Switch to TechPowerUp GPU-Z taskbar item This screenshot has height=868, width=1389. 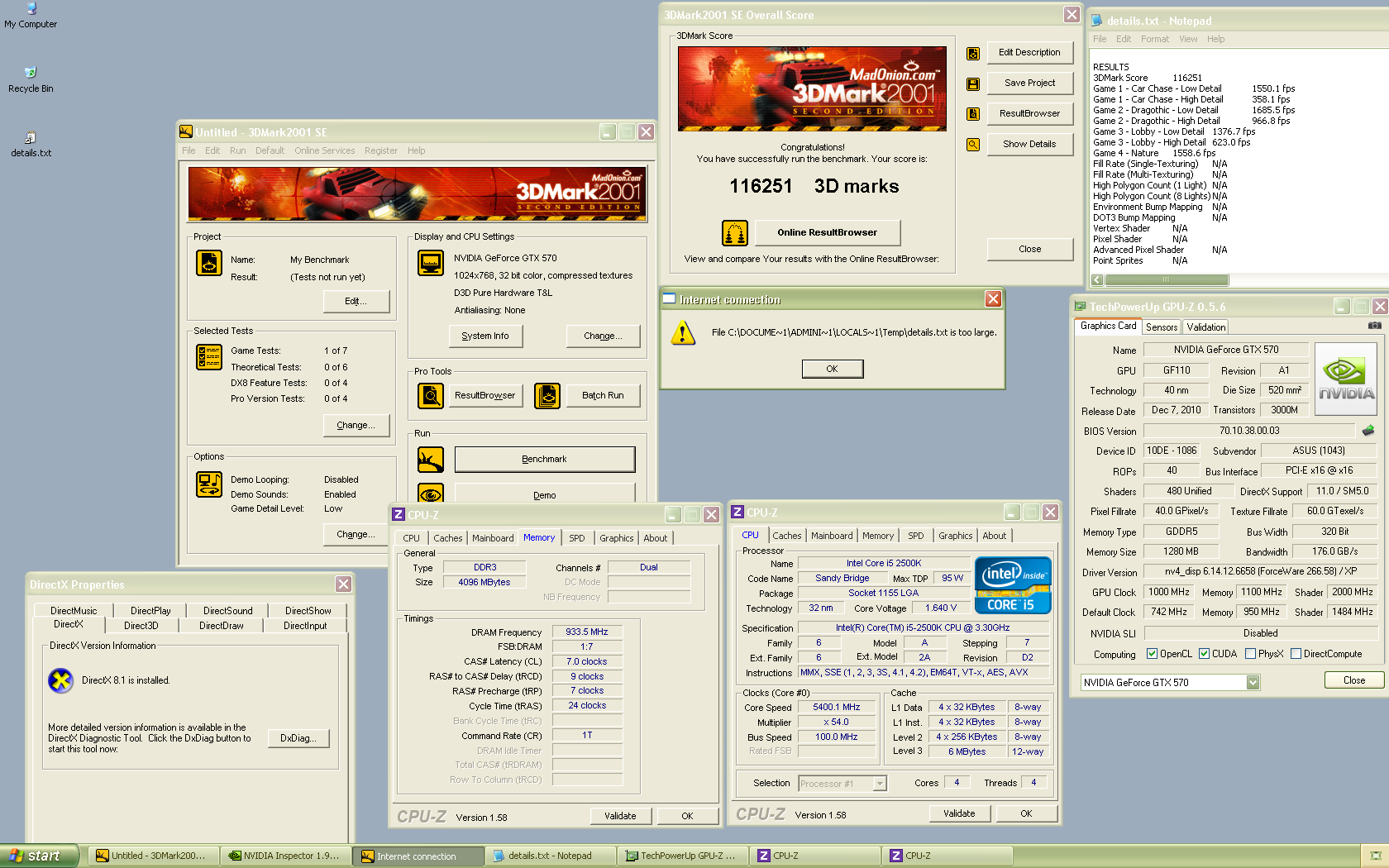tap(682, 856)
